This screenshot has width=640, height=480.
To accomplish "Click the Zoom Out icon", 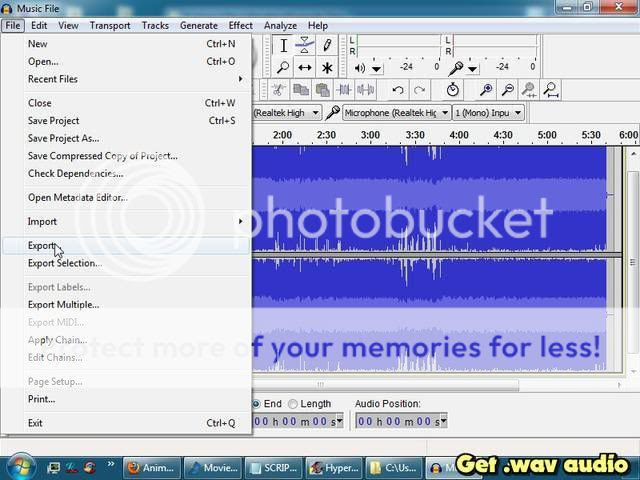I will tap(508, 90).
